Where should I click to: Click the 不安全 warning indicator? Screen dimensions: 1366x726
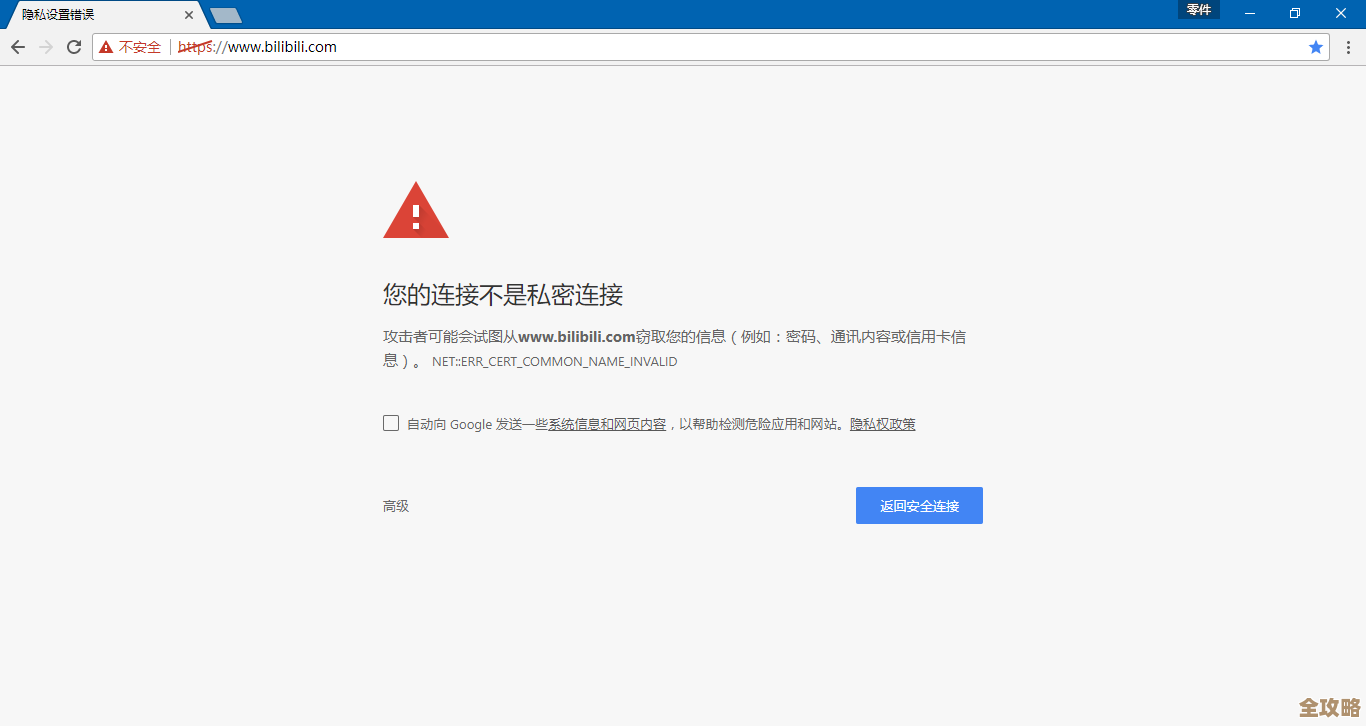[x=130, y=46]
